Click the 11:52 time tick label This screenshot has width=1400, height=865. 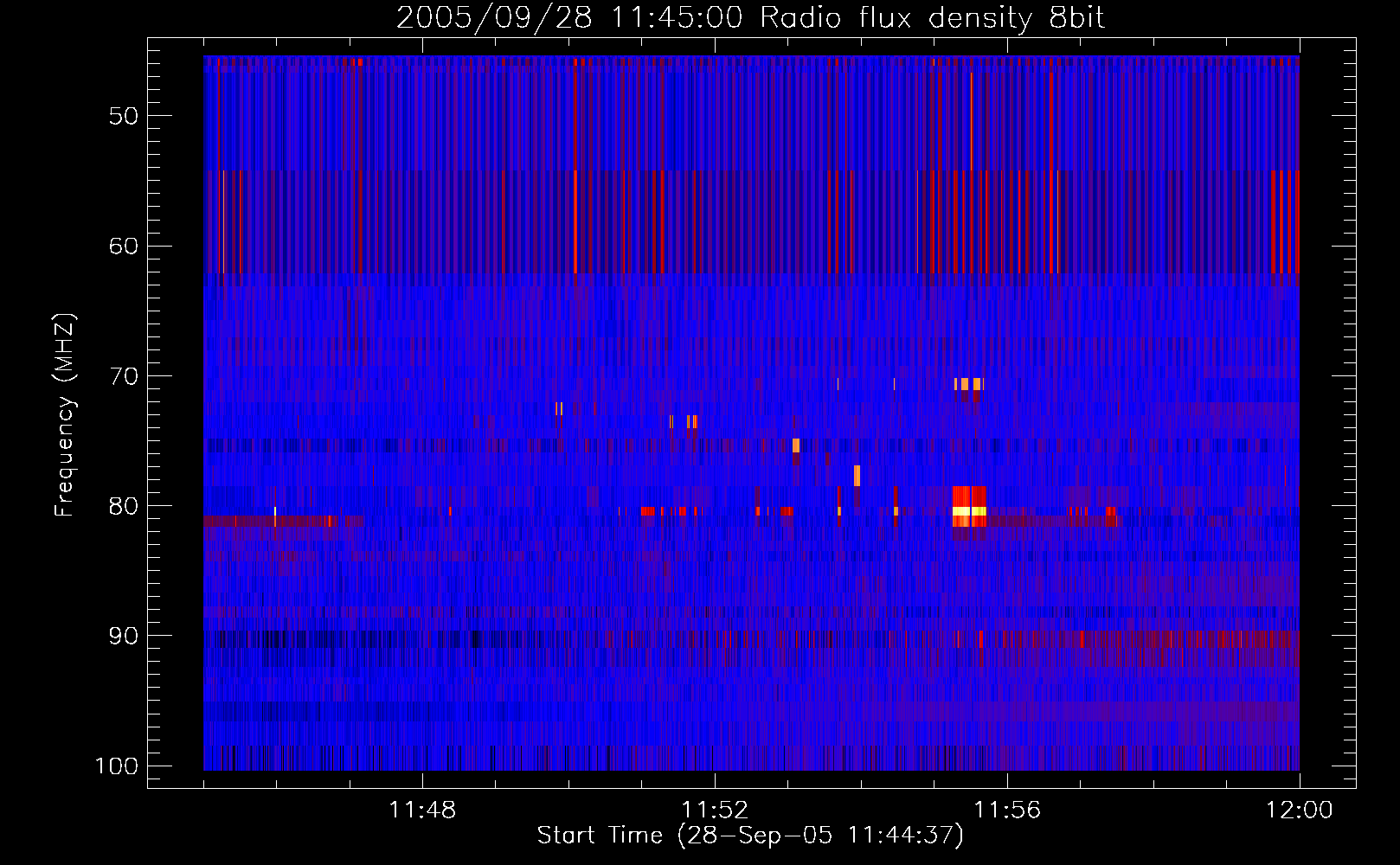click(715, 811)
